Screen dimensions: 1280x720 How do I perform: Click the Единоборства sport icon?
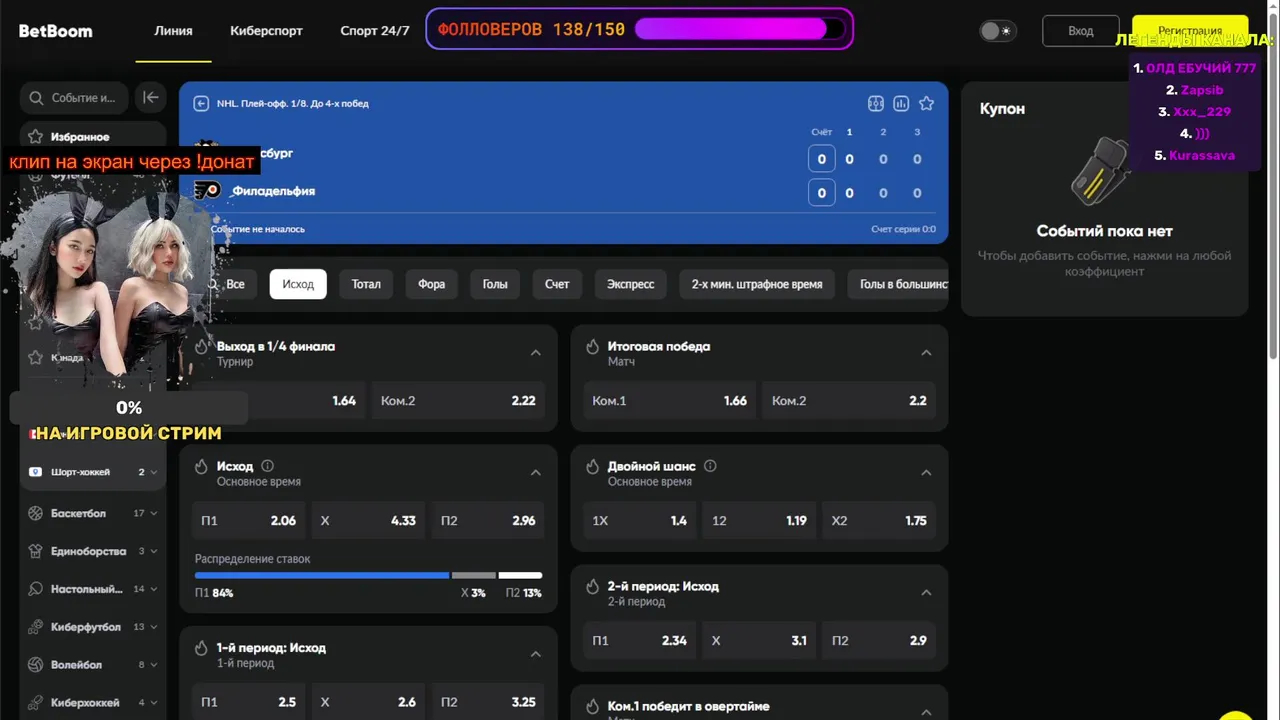[x=36, y=551]
